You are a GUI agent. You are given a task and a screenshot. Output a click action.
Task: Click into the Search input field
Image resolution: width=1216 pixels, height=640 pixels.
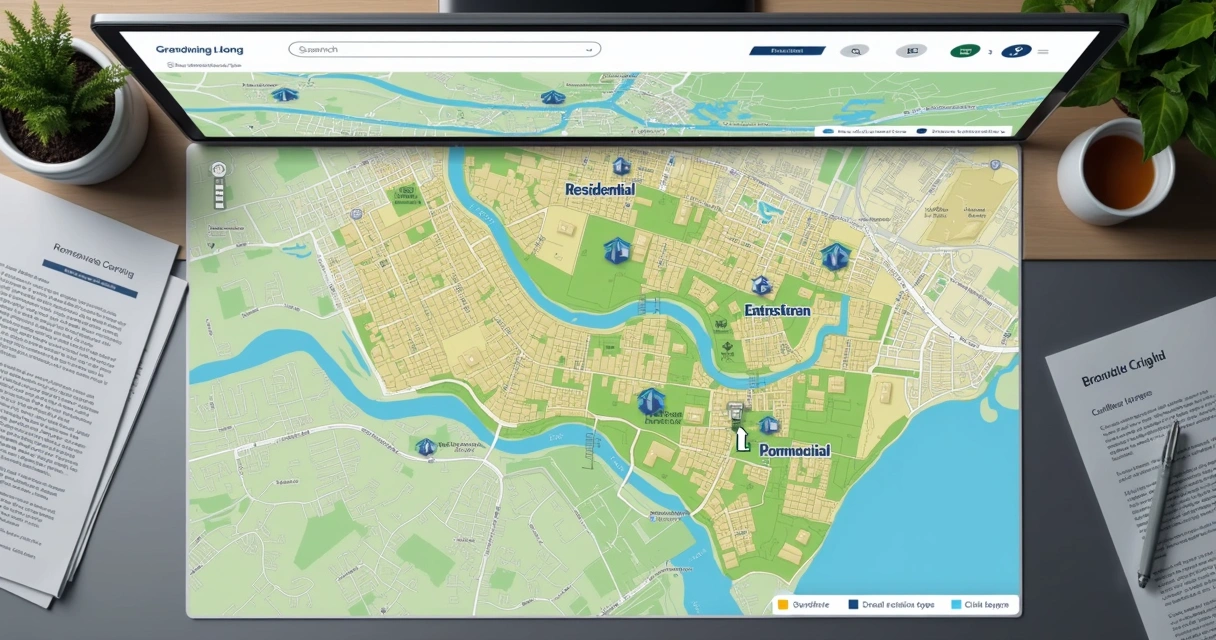(440, 48)
